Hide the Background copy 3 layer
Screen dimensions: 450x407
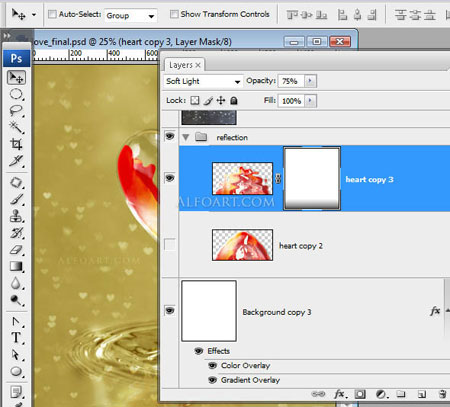tap(170, 311)
